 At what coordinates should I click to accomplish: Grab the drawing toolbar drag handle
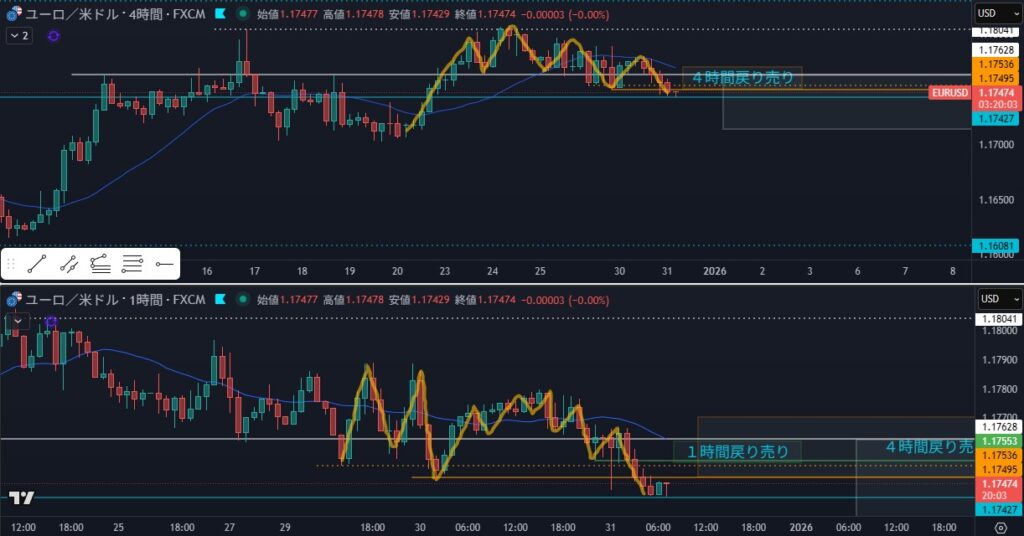[x=11, y=264]
